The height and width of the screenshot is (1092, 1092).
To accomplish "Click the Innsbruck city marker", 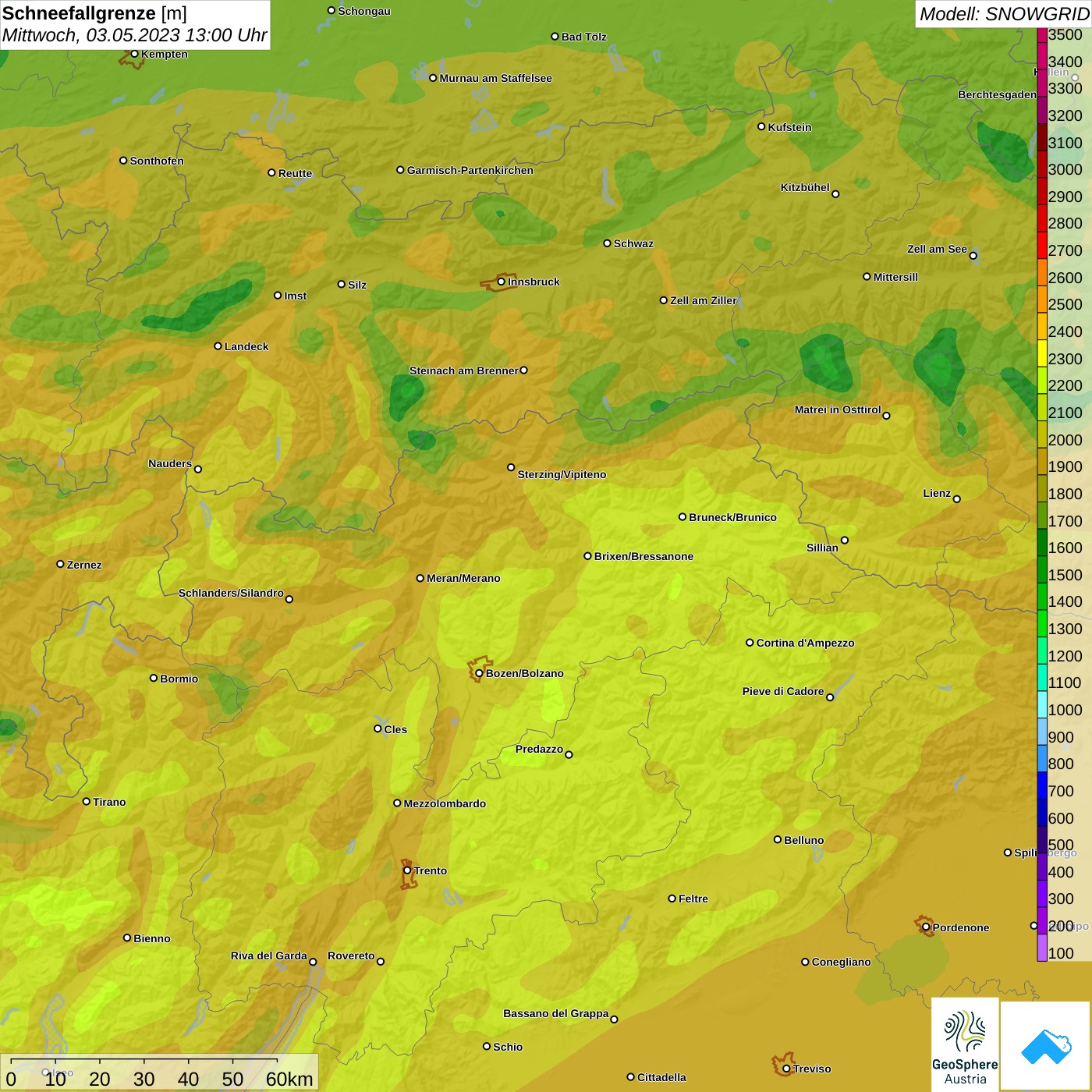I will pyautogui.click(x=502, y=282).
